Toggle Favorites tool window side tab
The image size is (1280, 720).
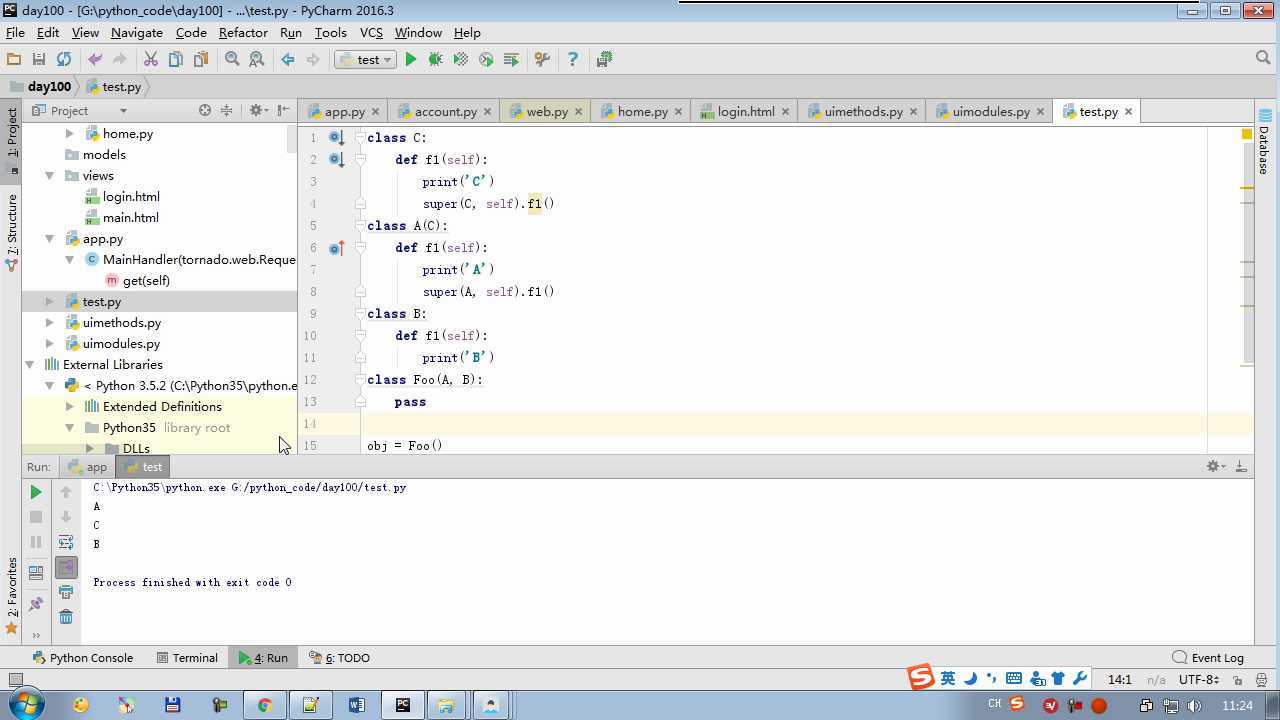[12, 596]
